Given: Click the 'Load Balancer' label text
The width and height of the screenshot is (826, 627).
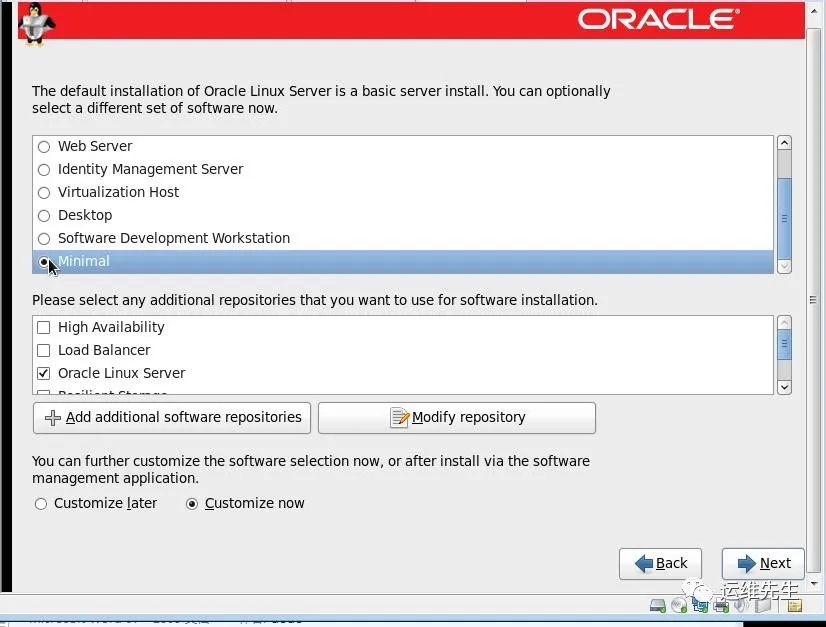Looking at the screenshot, I should tap(104, 350).
